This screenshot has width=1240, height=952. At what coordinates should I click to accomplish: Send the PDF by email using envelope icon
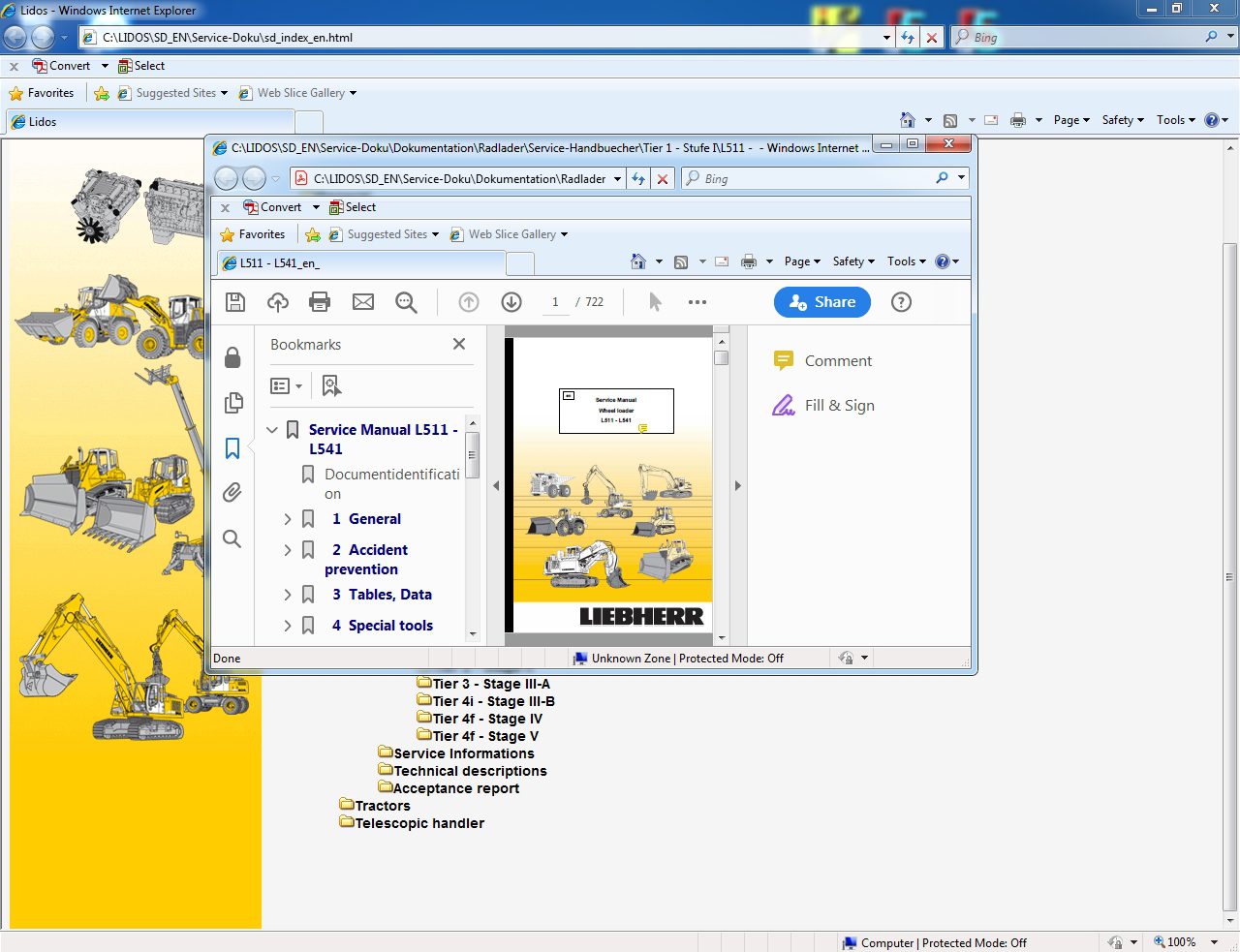coord(363,302)
